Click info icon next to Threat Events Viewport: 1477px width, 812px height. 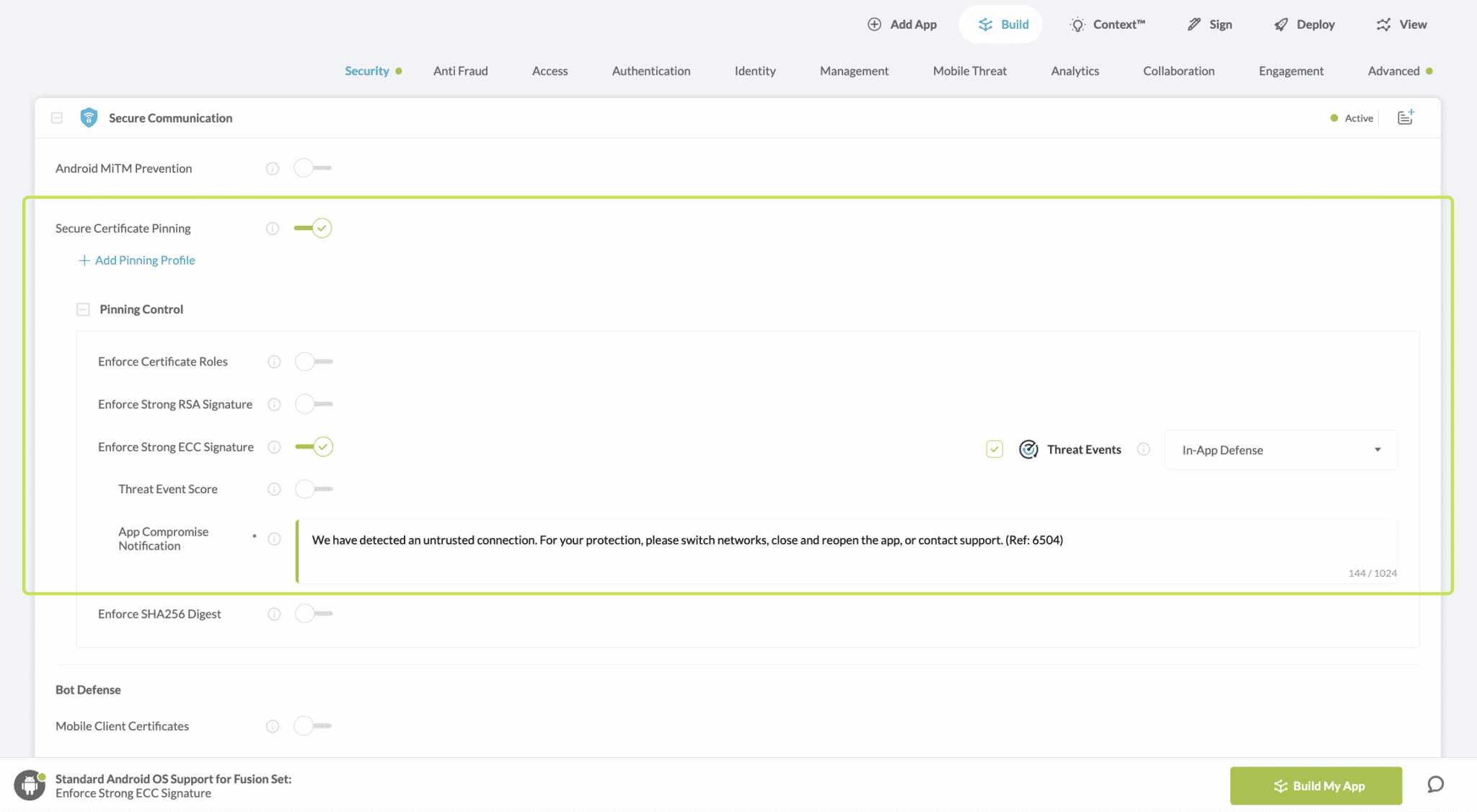coord(1144,449)
